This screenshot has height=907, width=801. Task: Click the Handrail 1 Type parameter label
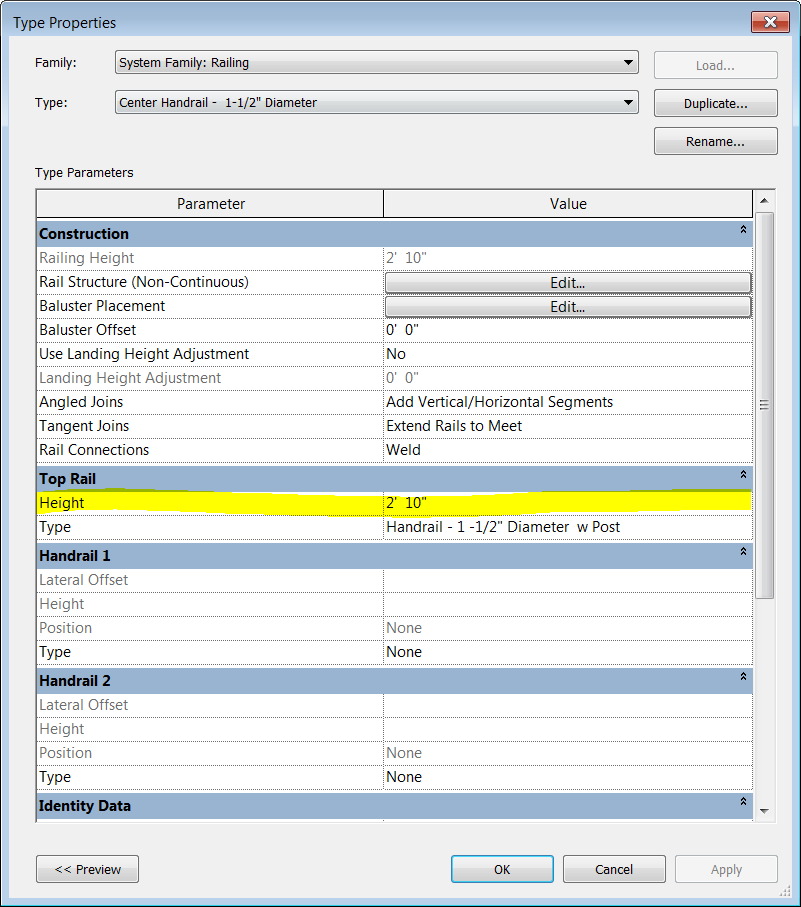click(x=55, y=652)
